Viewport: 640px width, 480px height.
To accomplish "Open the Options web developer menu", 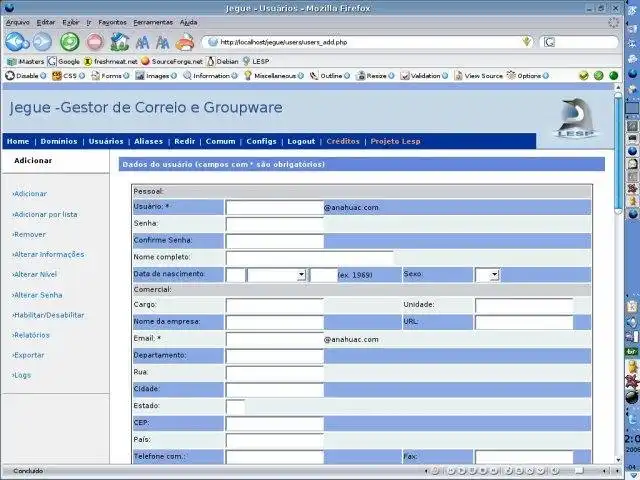I will point(527,76).
